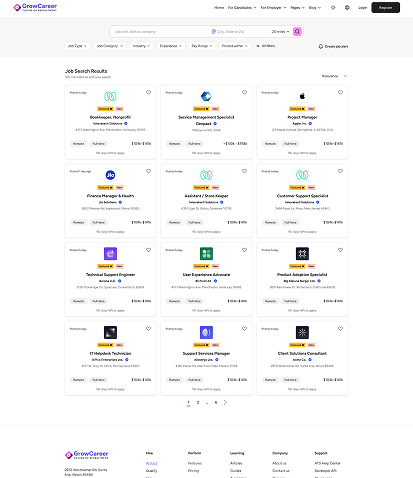Viewport: 413px width, 478px height.
Task: Open the 20 miles radius dropdown
Action: coord(280,31)
